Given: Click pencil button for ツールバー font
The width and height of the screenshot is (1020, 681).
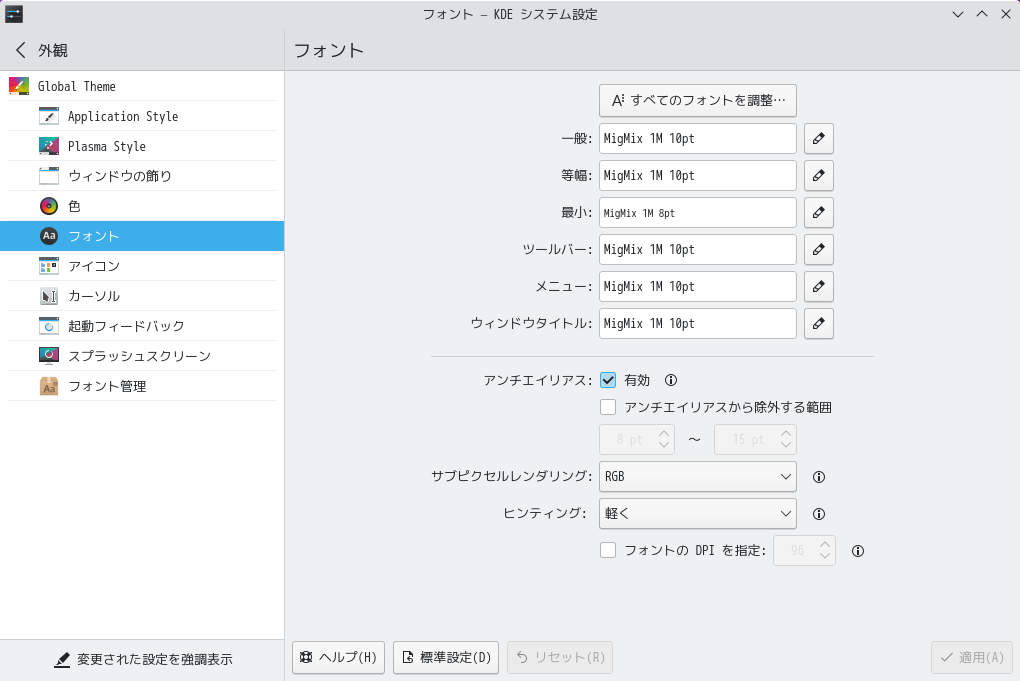Looking at the screenshot, I should coord(818,250).
